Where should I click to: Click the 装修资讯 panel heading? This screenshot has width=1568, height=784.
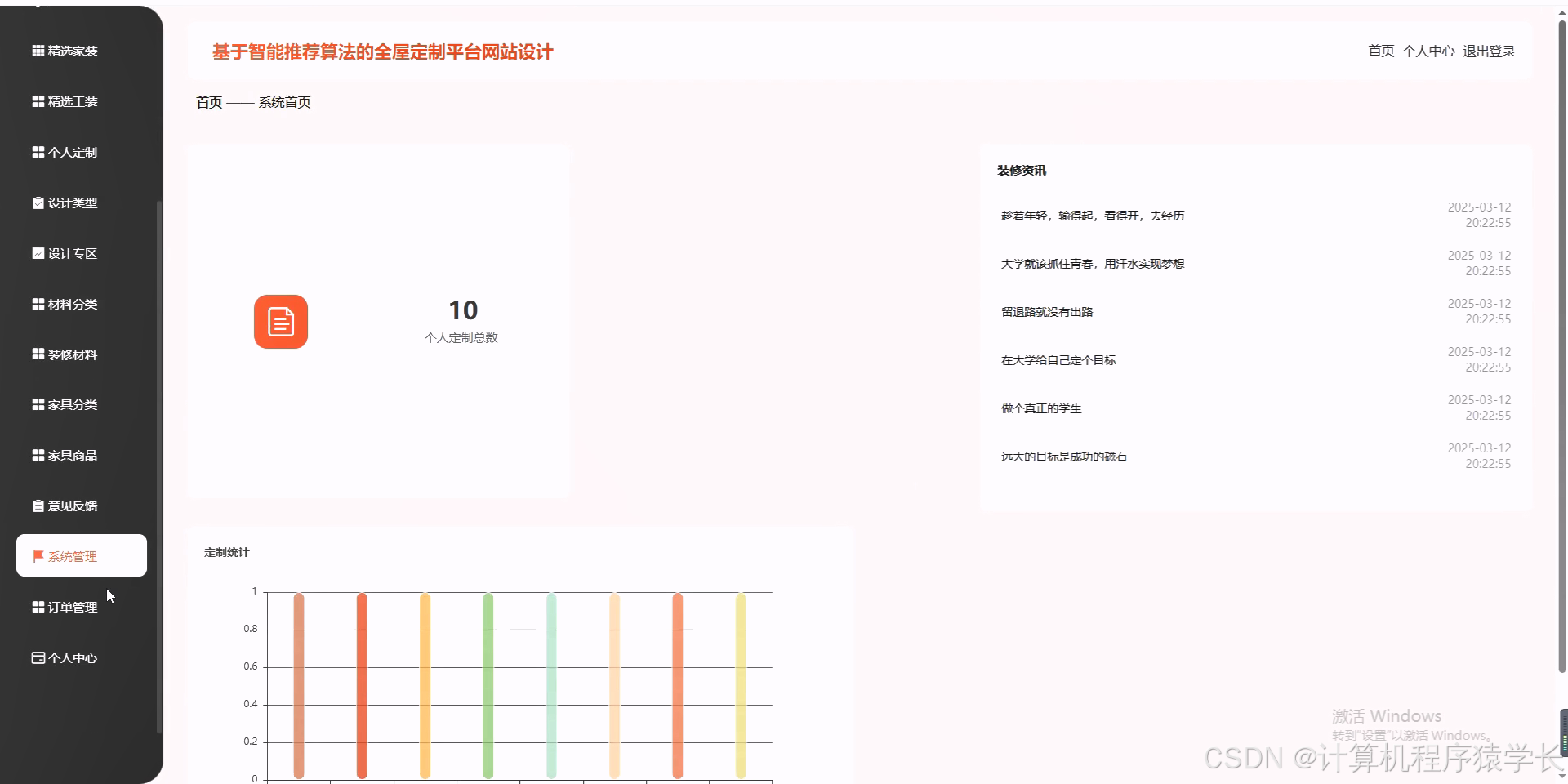pos(1022,170)
